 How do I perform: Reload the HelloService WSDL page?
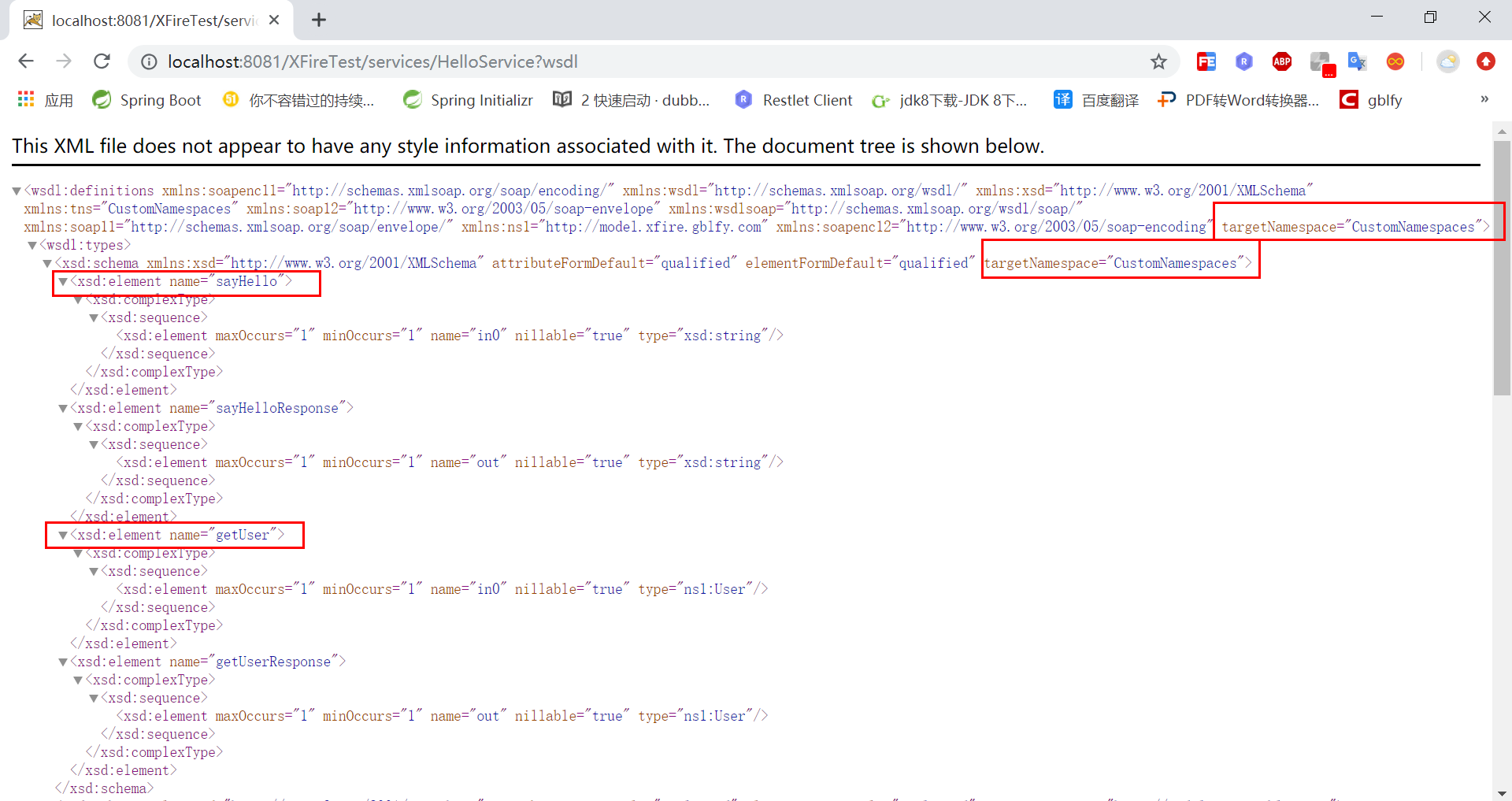(102, 61)
